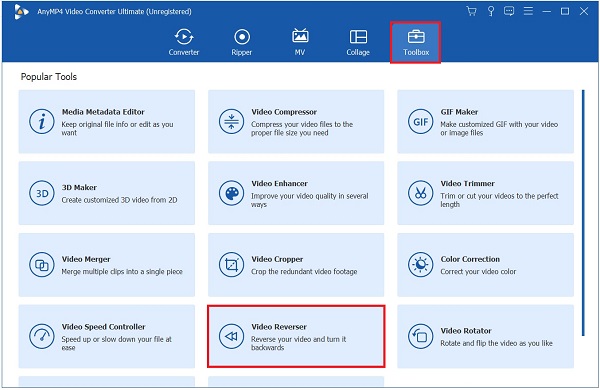The height and width of the screenshot is (390, 600).
Task: Click 'Reverse your video and turn it' description
Action: (x=298, y=343)
